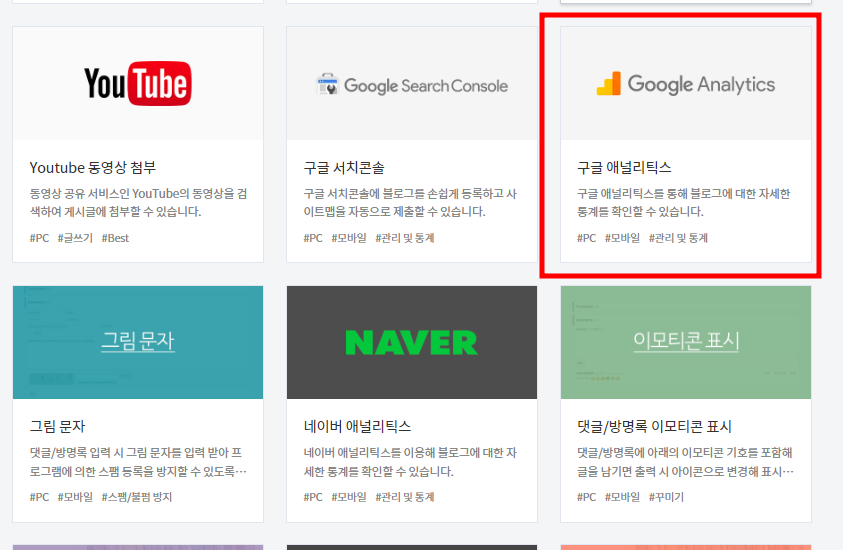Open the 네이버 애널리틱스 plugin title
The height and width of the screenshot is (550, 843).
357,427
